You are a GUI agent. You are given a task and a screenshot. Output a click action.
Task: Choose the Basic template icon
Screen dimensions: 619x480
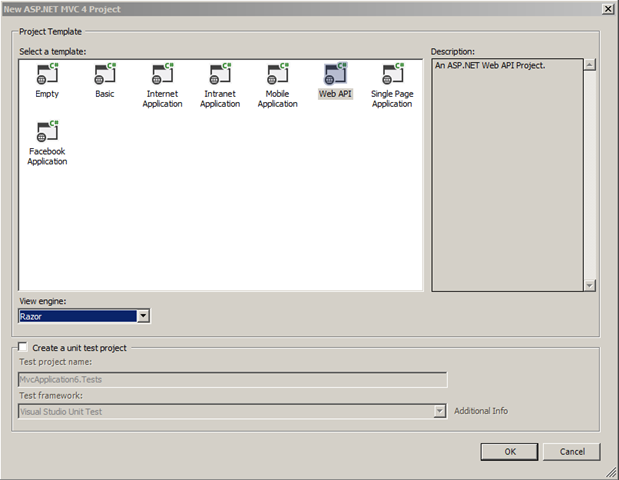point(105,73)
